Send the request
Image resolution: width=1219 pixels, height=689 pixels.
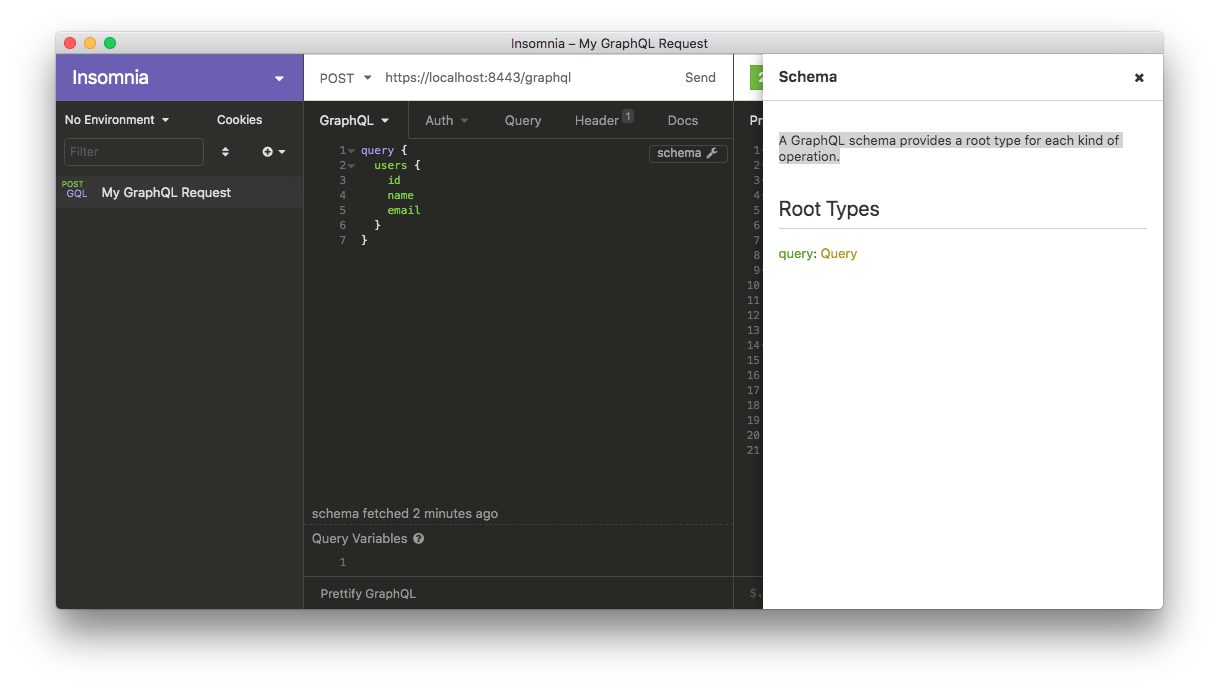point(700,78)
